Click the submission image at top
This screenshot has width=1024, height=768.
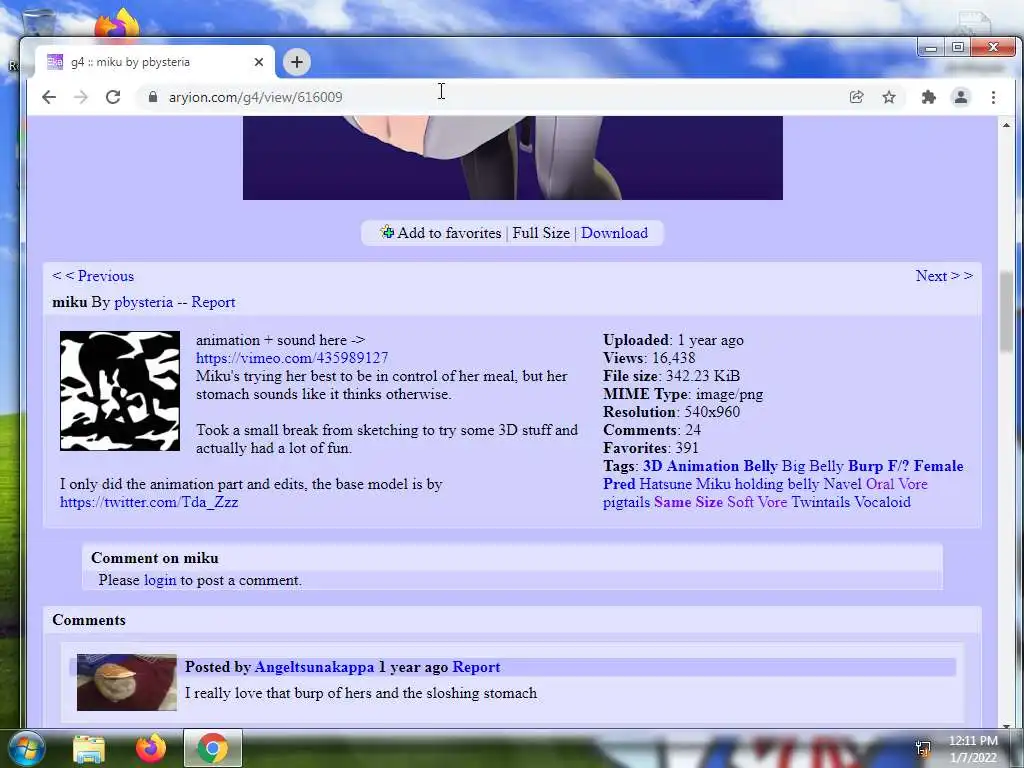513,158
